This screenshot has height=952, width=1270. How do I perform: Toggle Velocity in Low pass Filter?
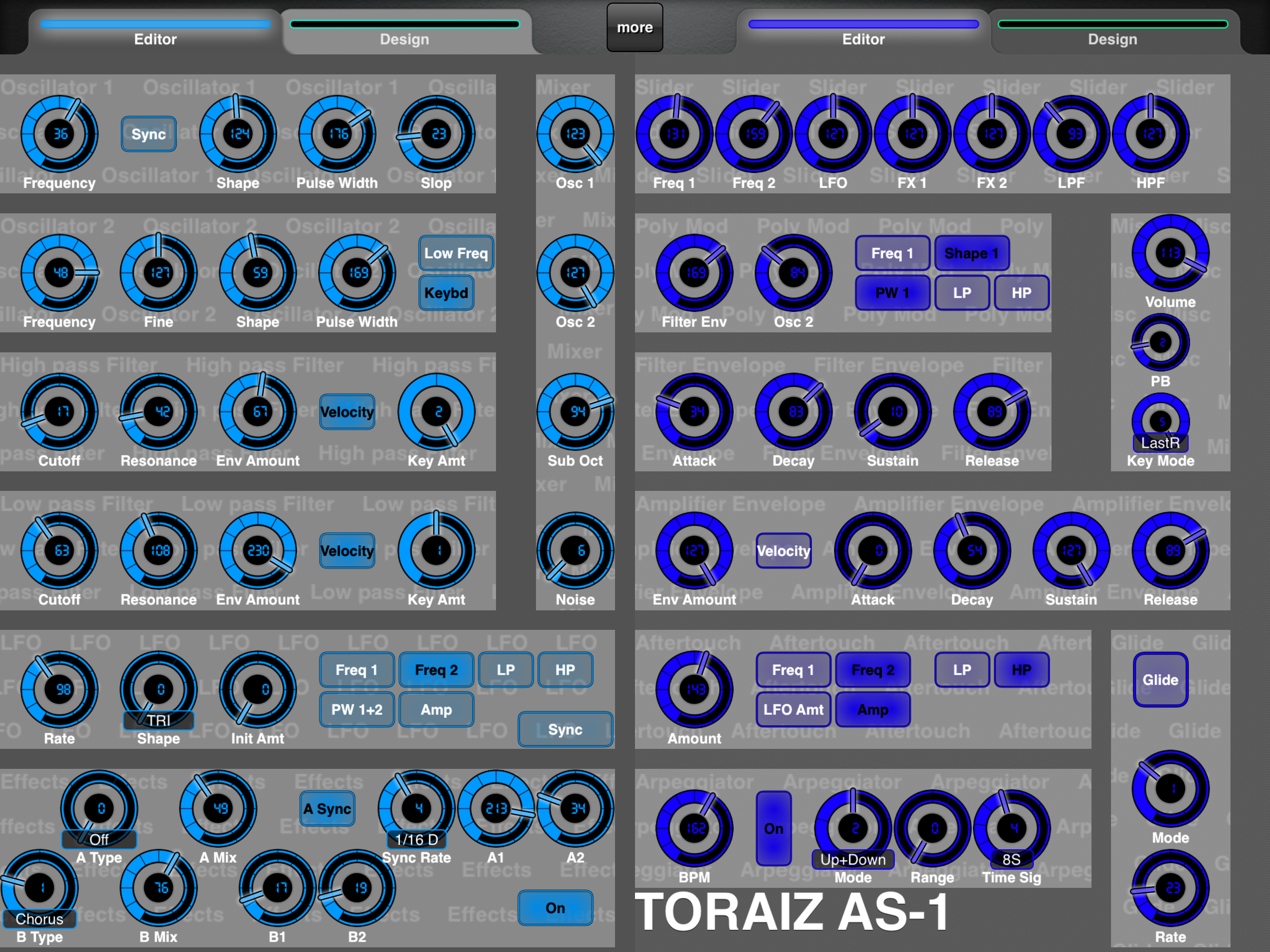(x=347, y=551)
